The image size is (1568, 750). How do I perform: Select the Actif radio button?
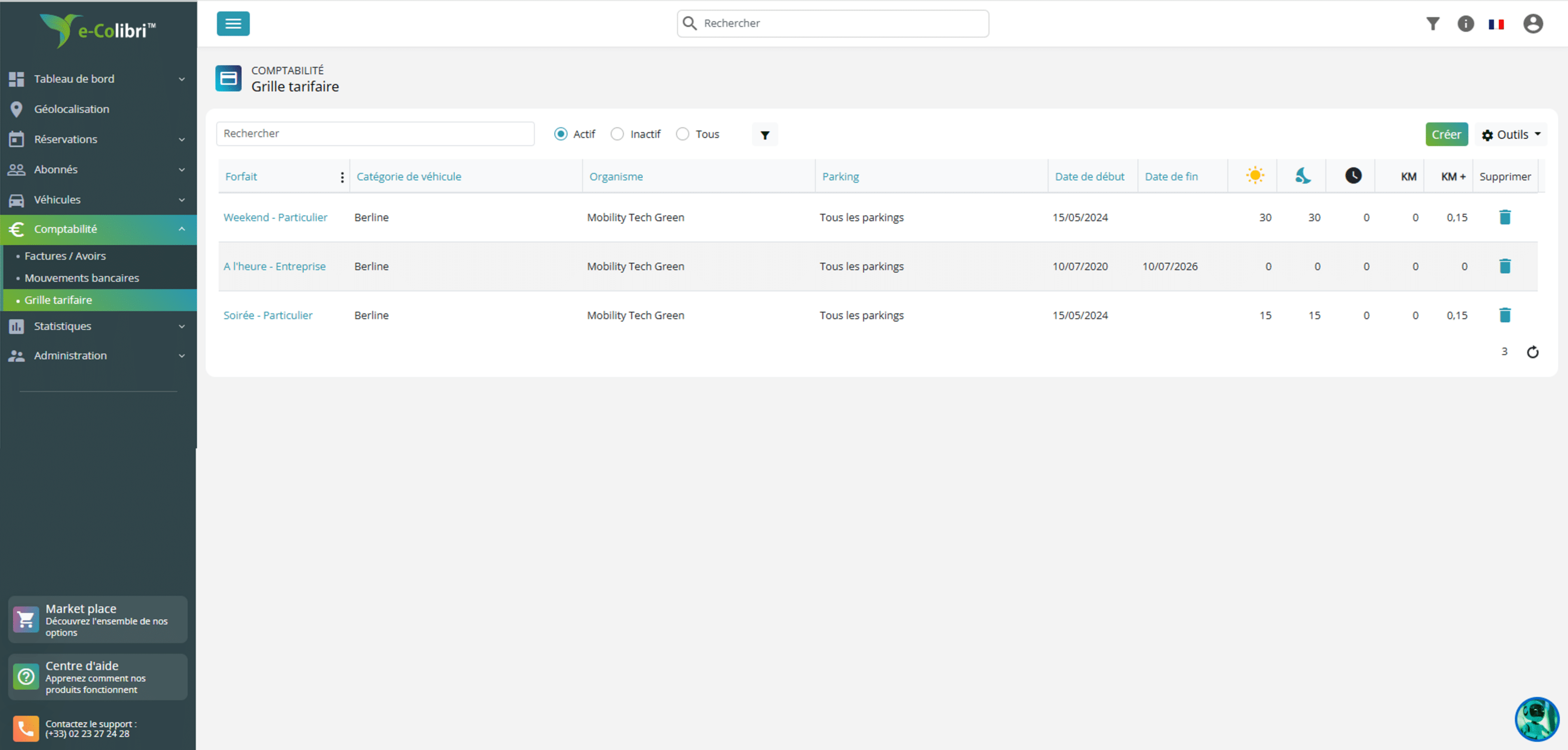(561, 134)
